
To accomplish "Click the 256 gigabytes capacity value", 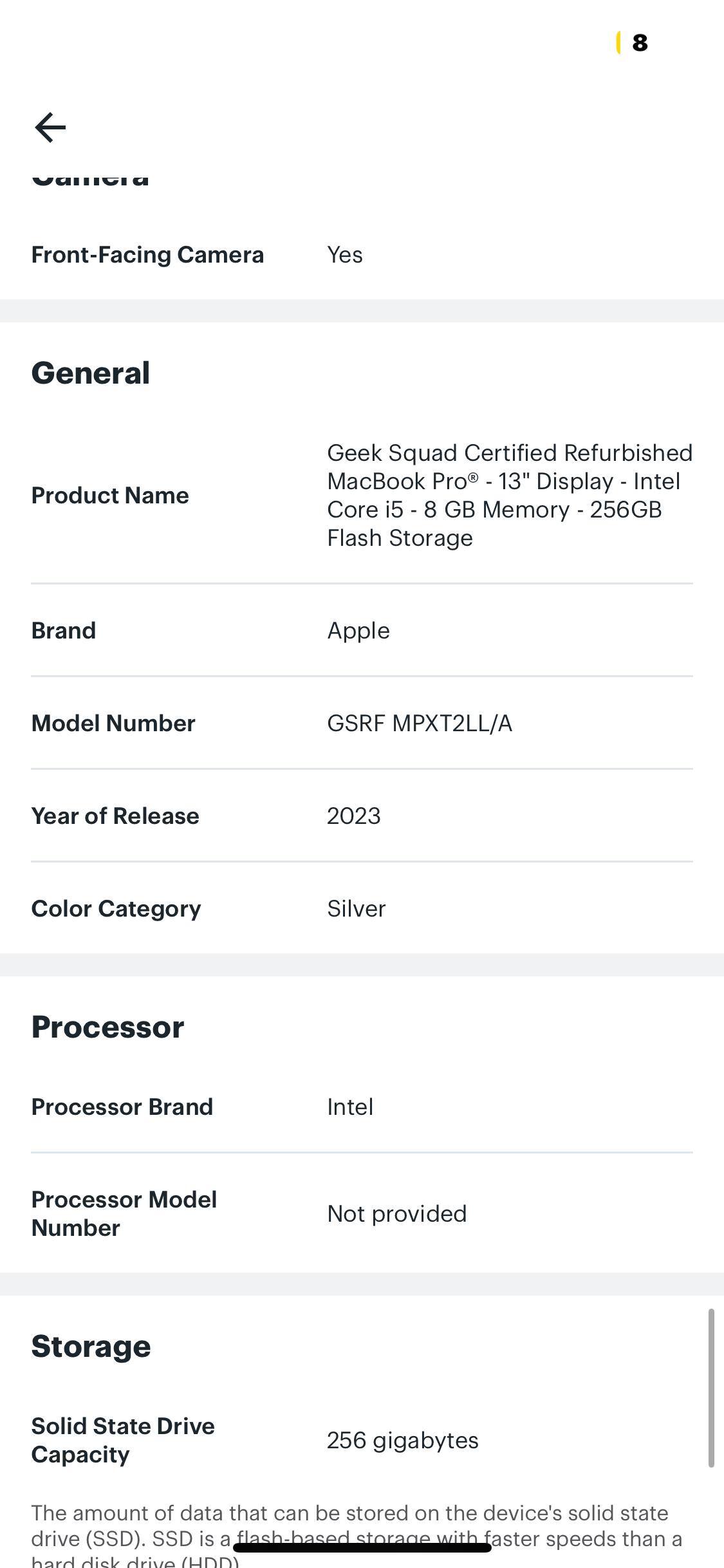I will (x=403, y=1441).
